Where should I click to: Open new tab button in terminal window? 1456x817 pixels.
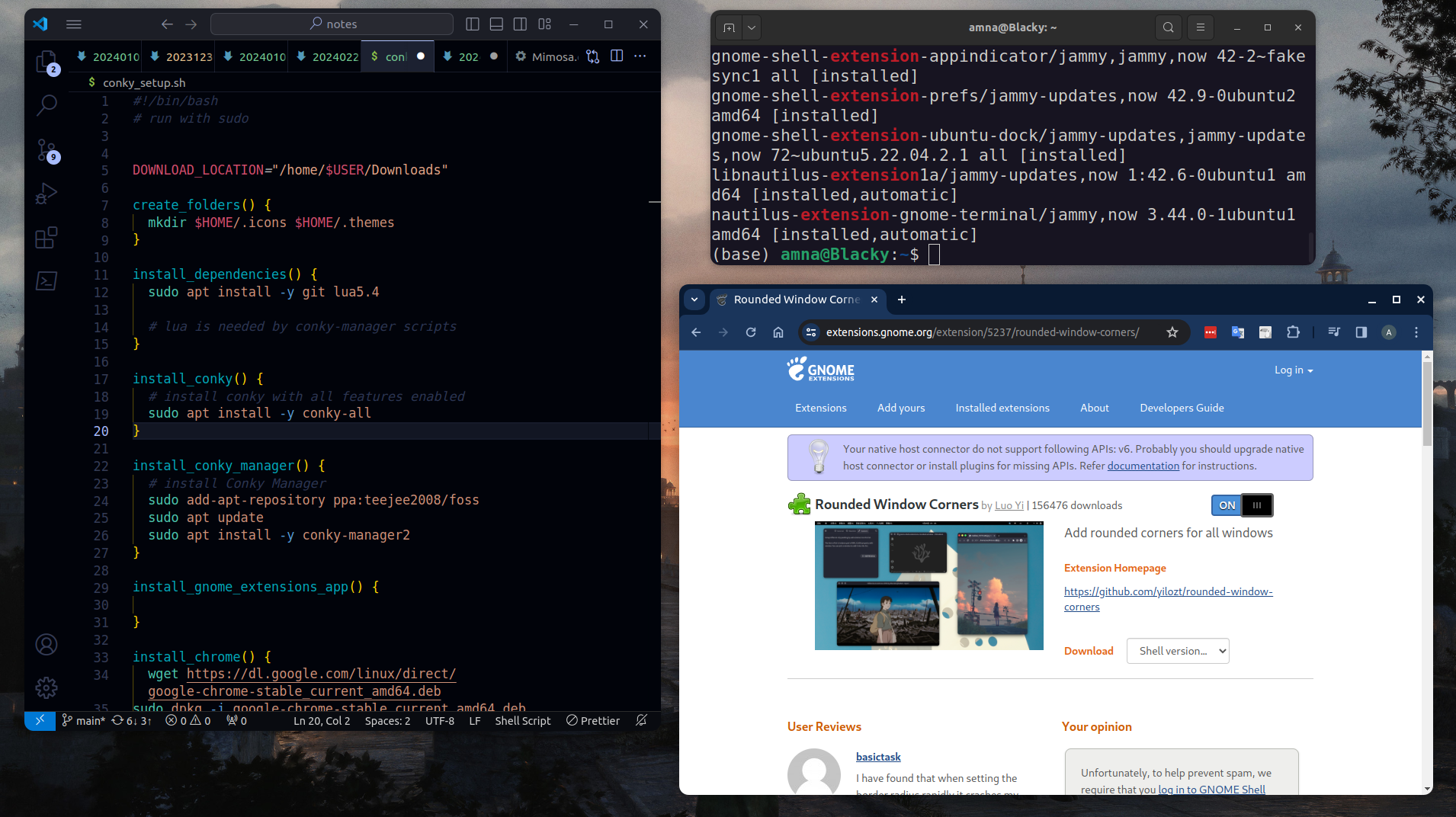[730, 27]
